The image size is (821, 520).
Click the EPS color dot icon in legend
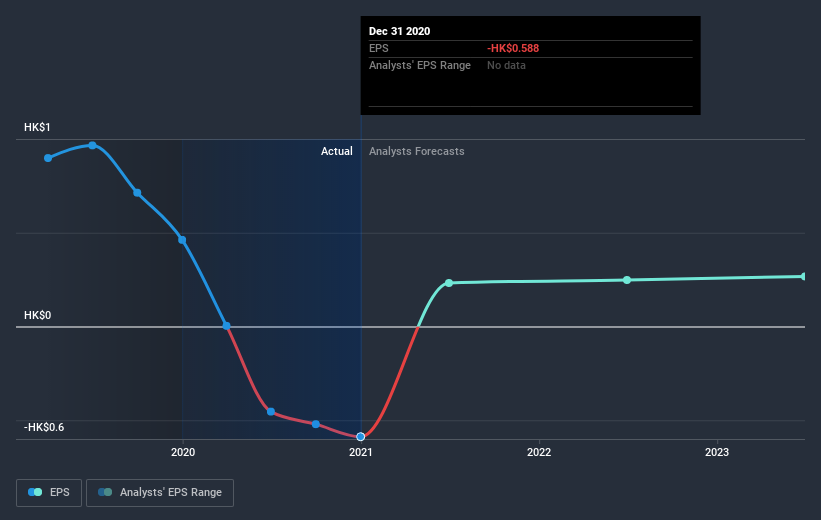pyautogui.click(x=35, y=492)
